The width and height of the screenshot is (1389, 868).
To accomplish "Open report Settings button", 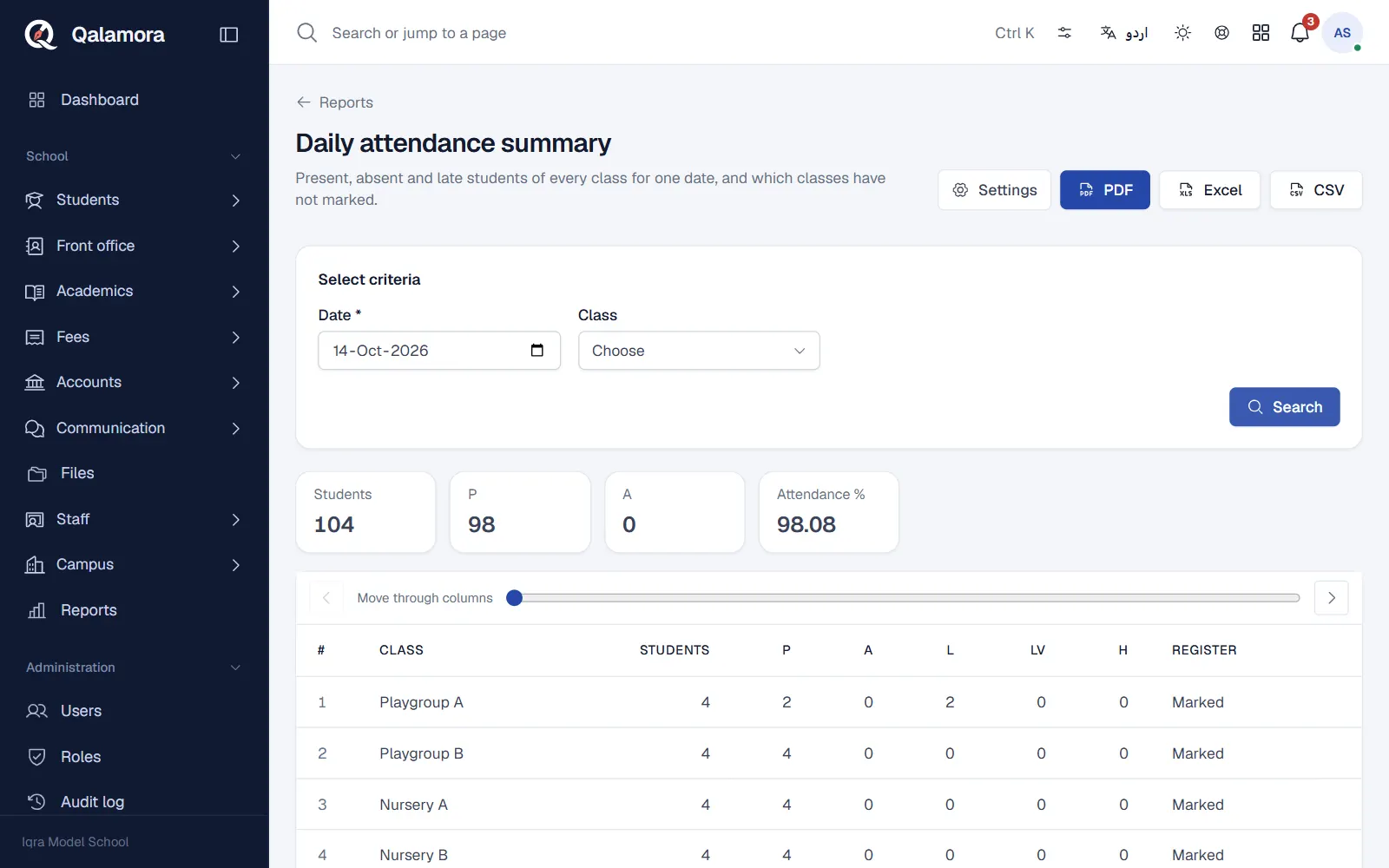I will (x=994, y=190).
